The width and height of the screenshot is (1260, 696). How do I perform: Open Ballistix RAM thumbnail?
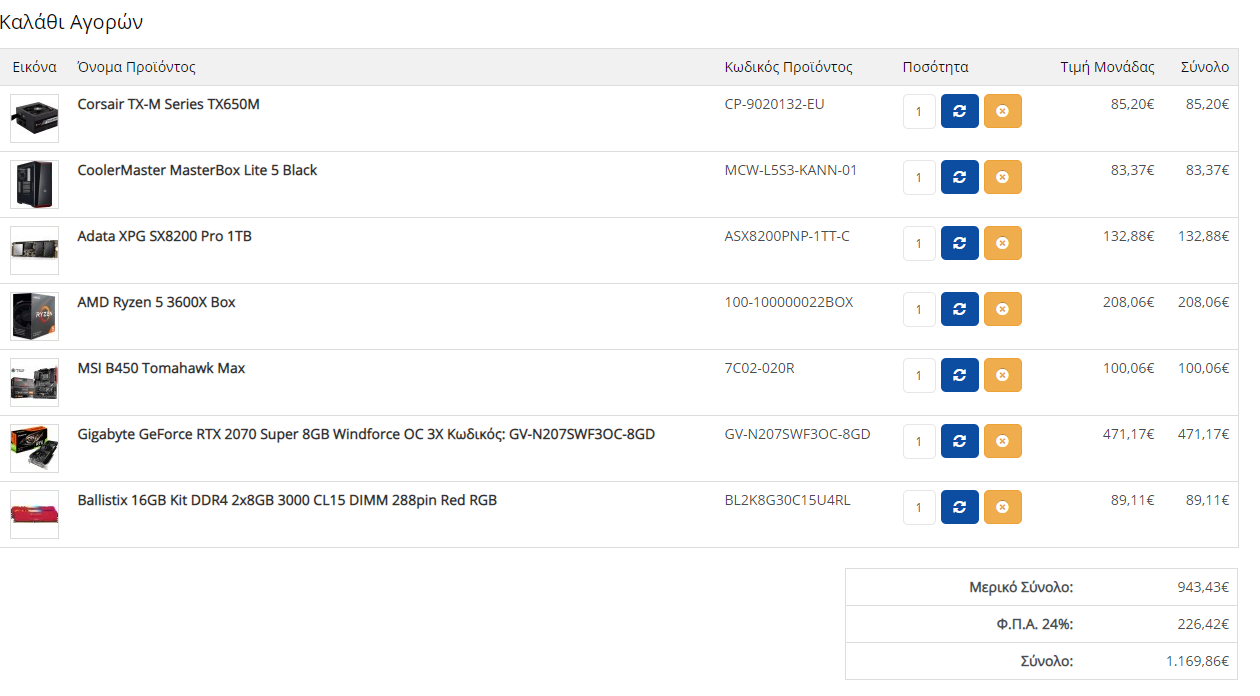tap(34, 514)
